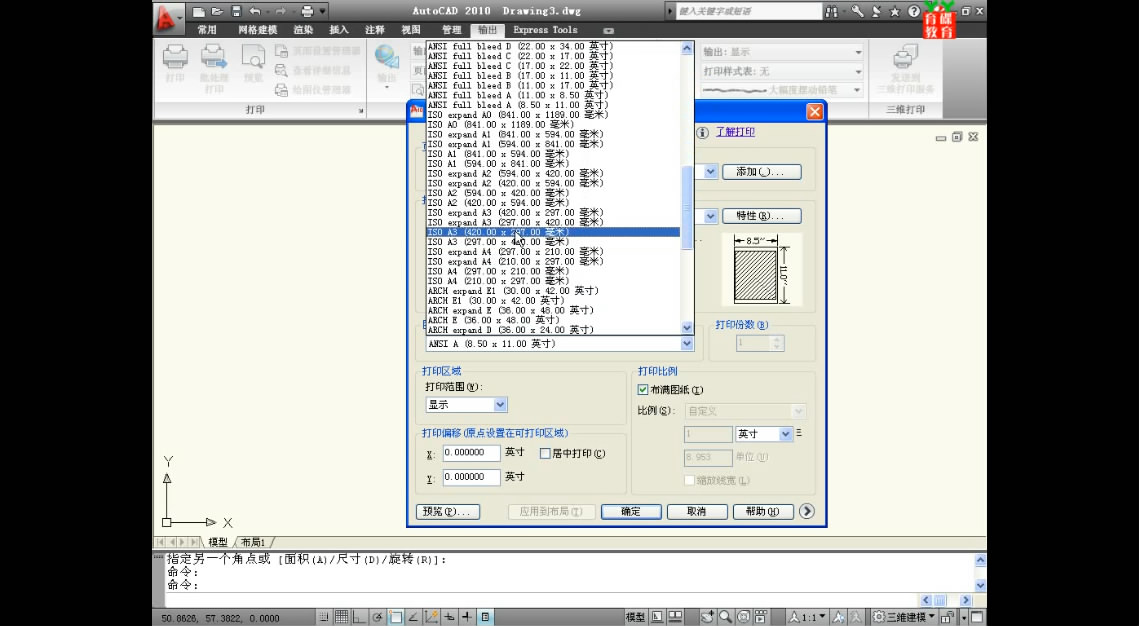This screenshot has width=1139, height=626.
Task: Open the dropdown arrow left of 添加 button
Action: pos(710,172)
